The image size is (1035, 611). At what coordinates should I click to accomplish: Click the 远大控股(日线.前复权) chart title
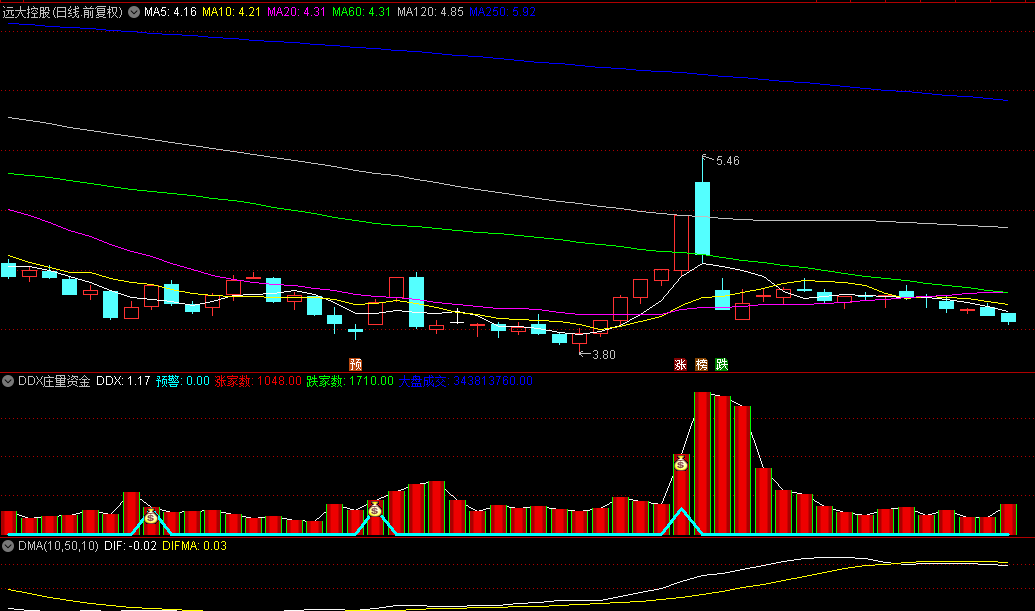63,12
